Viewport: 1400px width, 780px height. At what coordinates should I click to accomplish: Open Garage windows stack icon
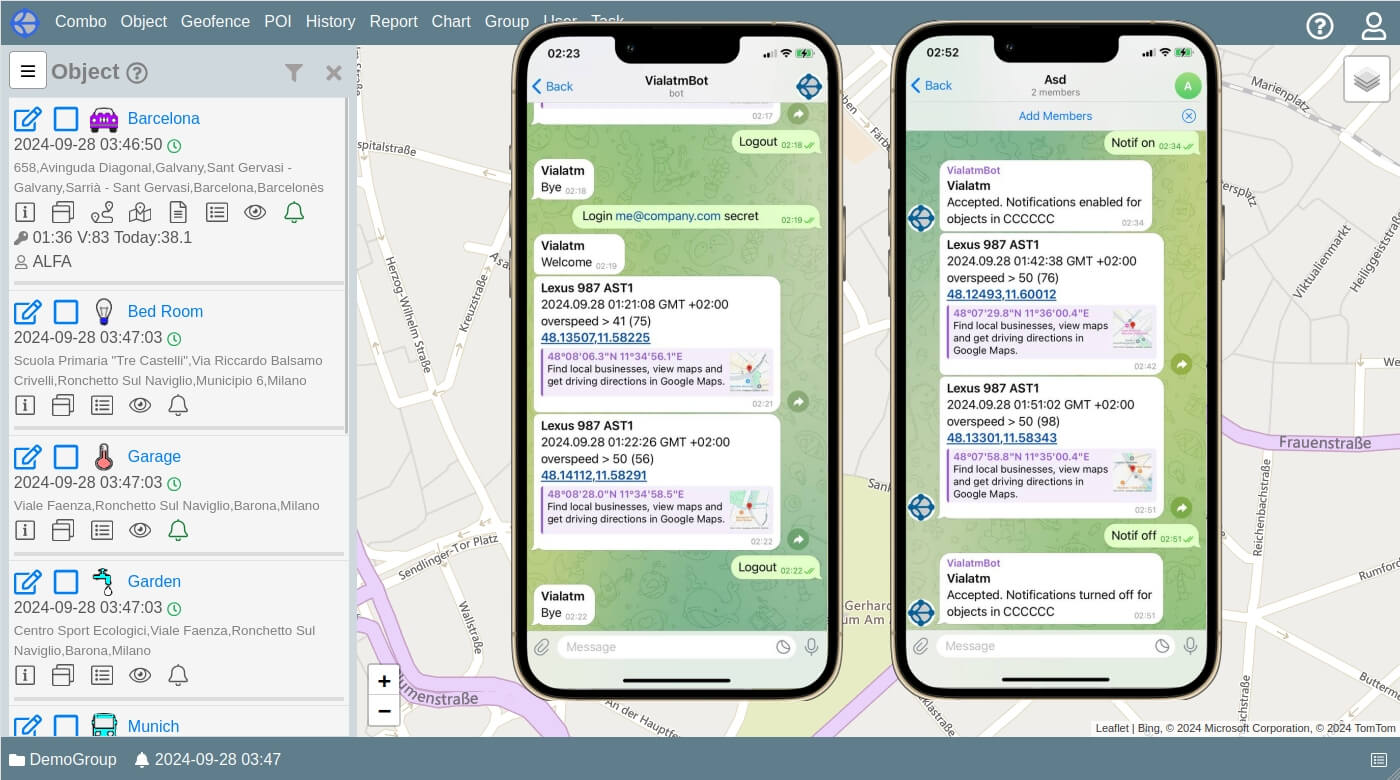point(63,530)
